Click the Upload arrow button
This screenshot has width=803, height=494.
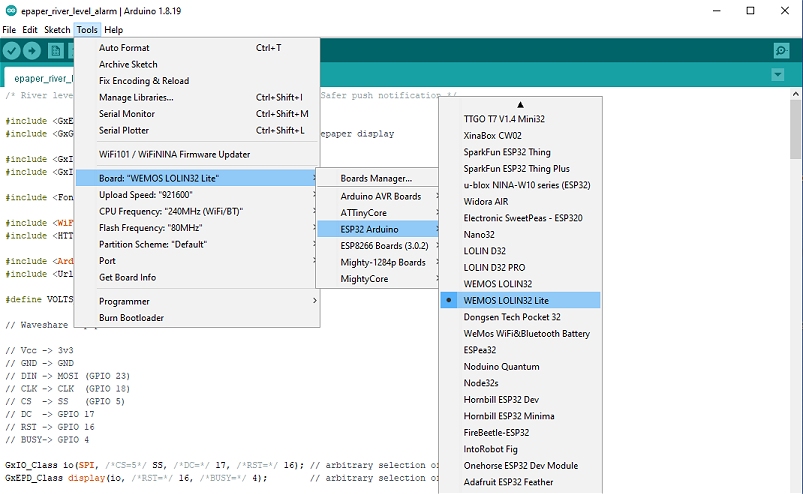[x=34, y=51]
